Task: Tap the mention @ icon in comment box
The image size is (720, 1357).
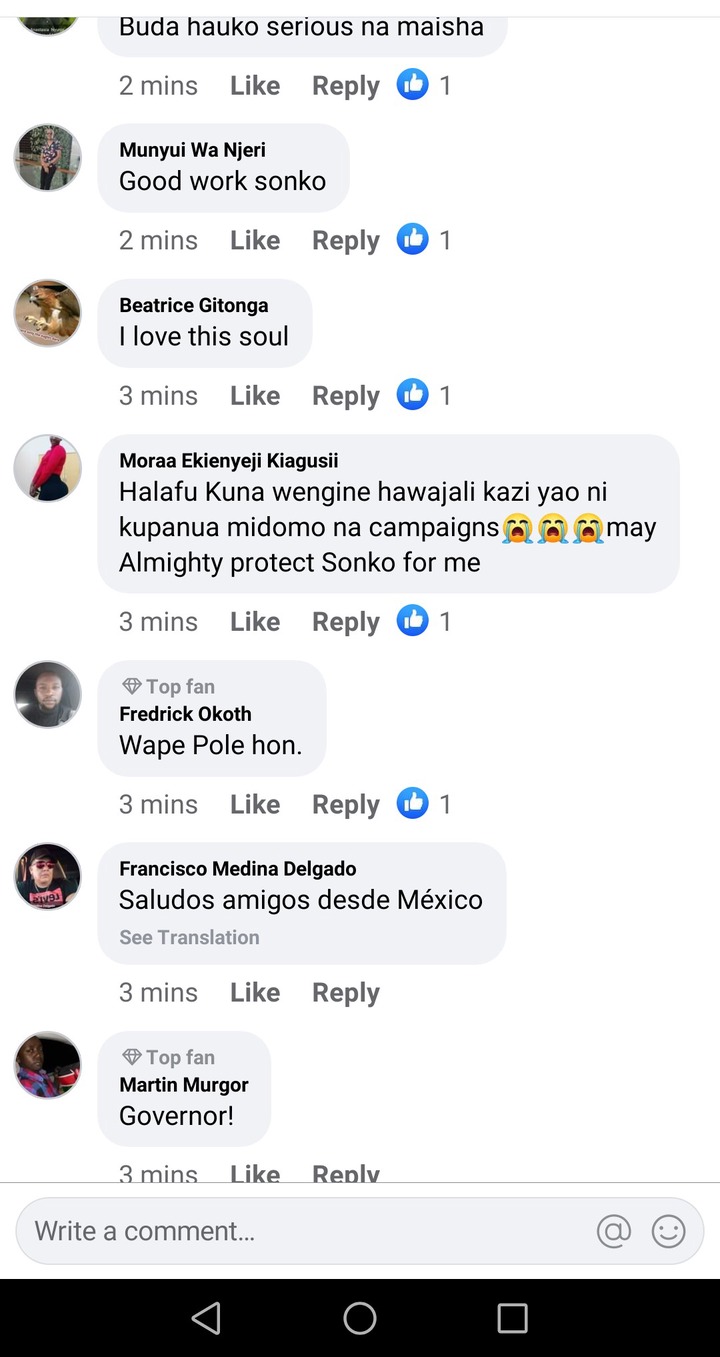Action: [614, 1231]
